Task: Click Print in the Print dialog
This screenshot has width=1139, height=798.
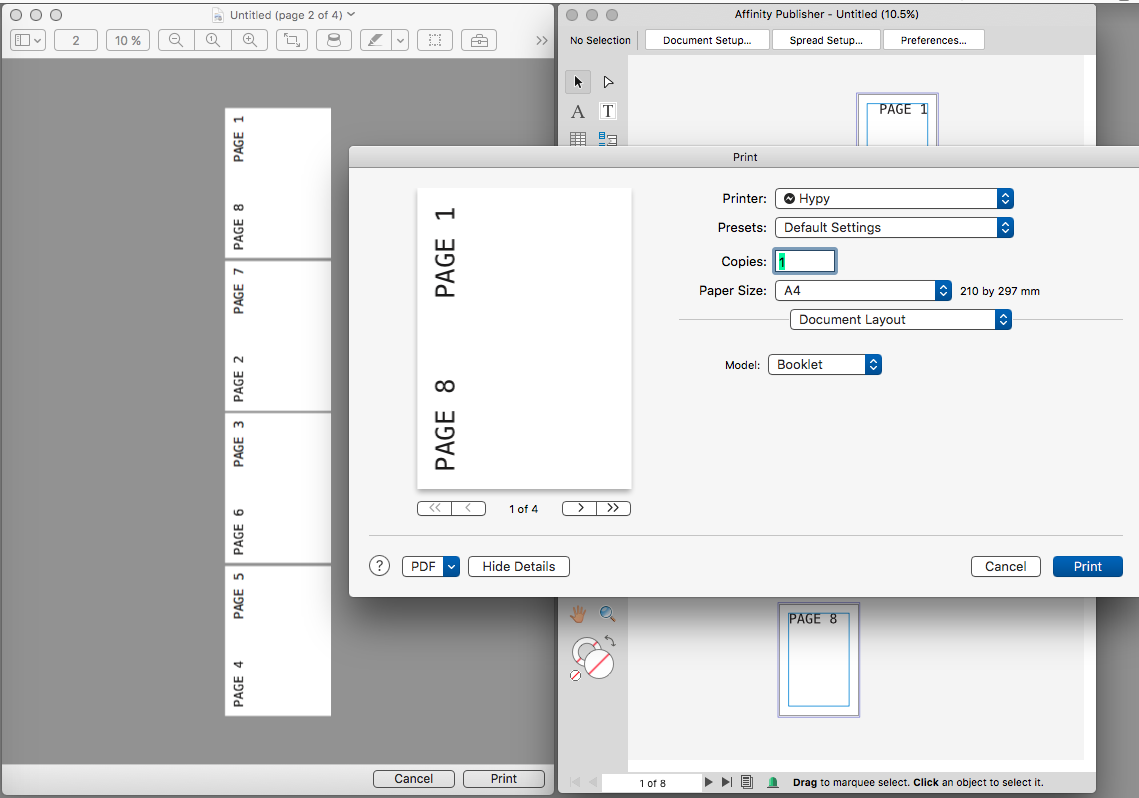Action: [x=1087, y=566]
